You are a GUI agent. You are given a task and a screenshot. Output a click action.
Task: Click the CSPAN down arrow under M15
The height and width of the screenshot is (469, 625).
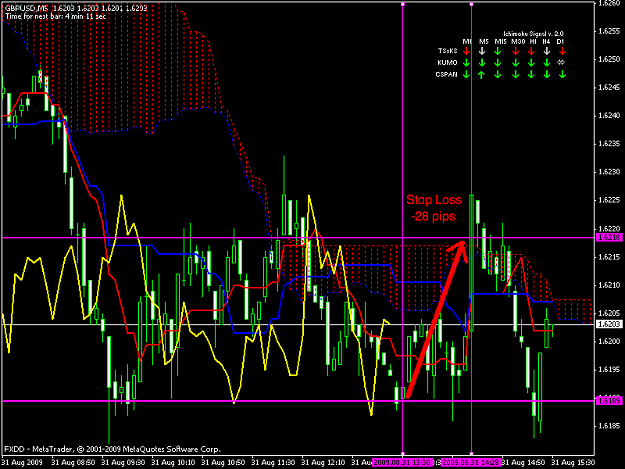[x=497, y=75]
